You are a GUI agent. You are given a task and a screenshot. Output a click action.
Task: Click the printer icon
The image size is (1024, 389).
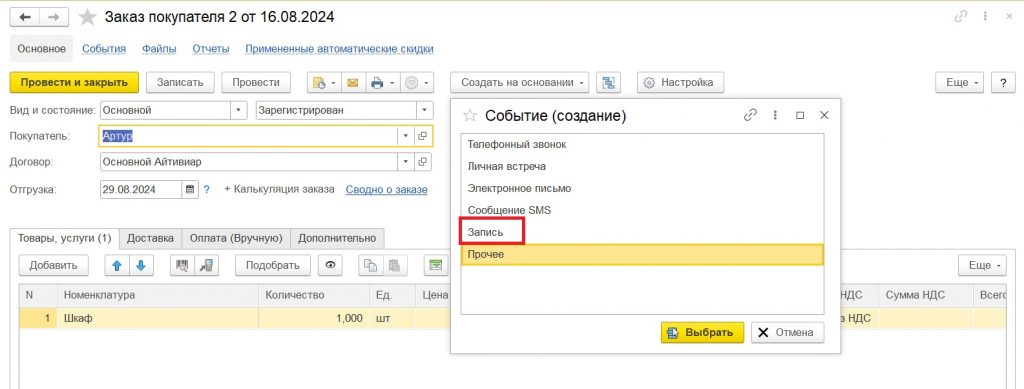[x=377, y=83]
